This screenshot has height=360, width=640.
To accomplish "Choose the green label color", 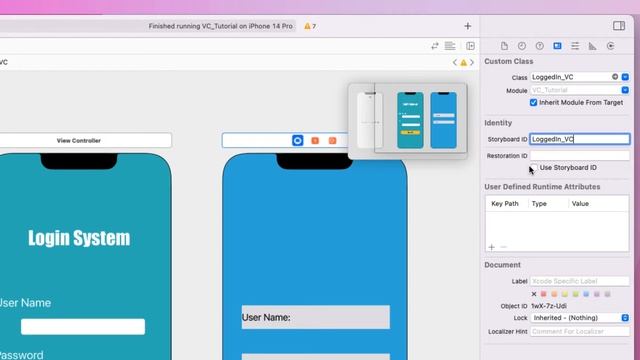I will [576, 294].
